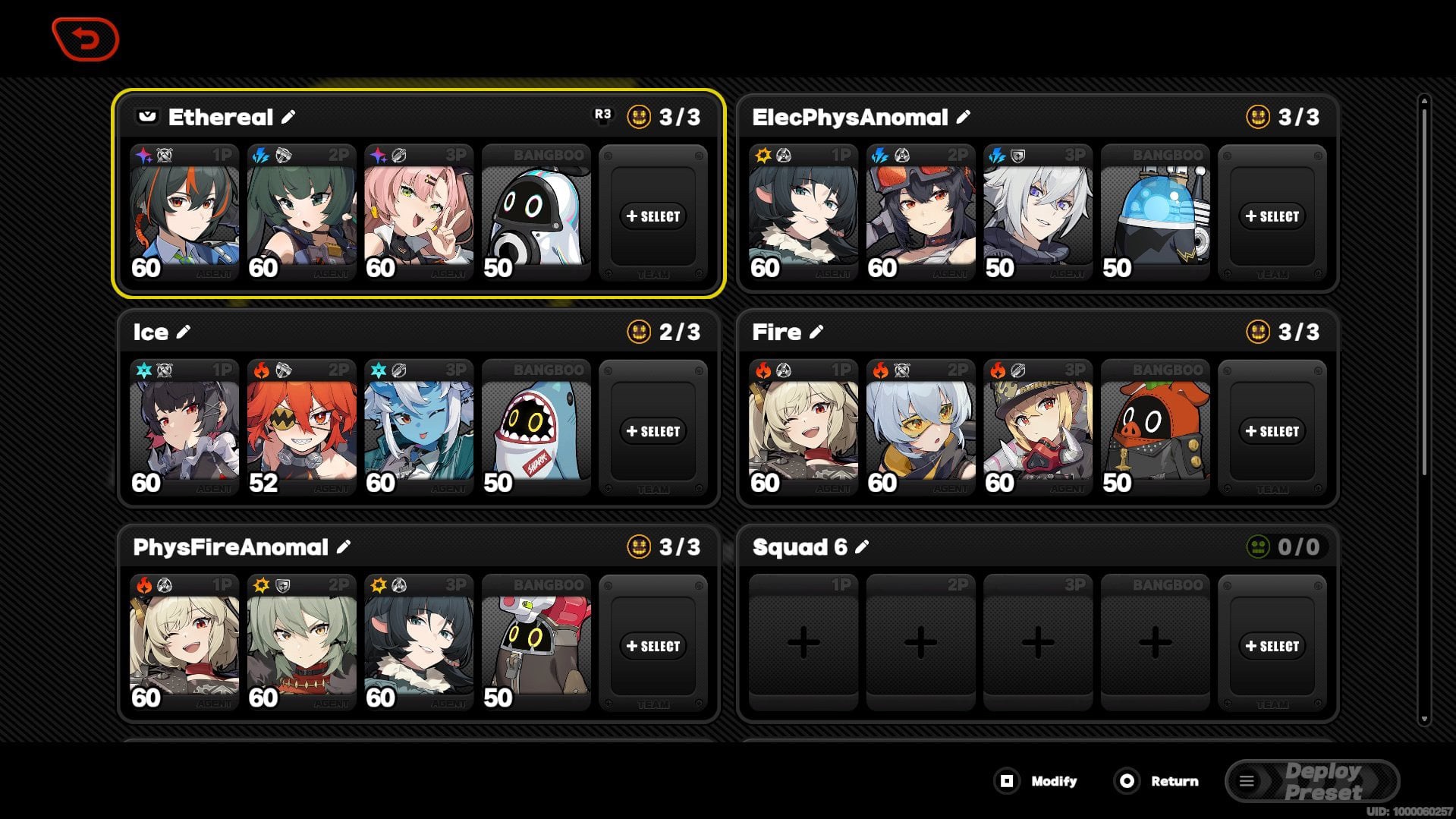The height and width of the screenshot is (819, 1456).
Task: Edit the Ethereal squad name pencil icon
Action: tap(288, 117)
